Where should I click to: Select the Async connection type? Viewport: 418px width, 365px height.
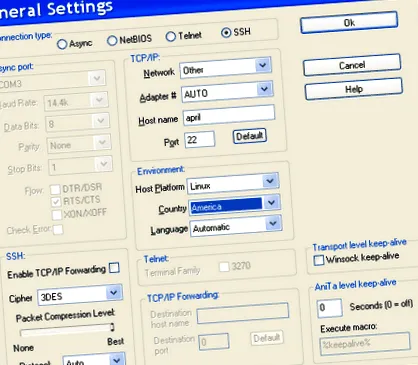62,44
